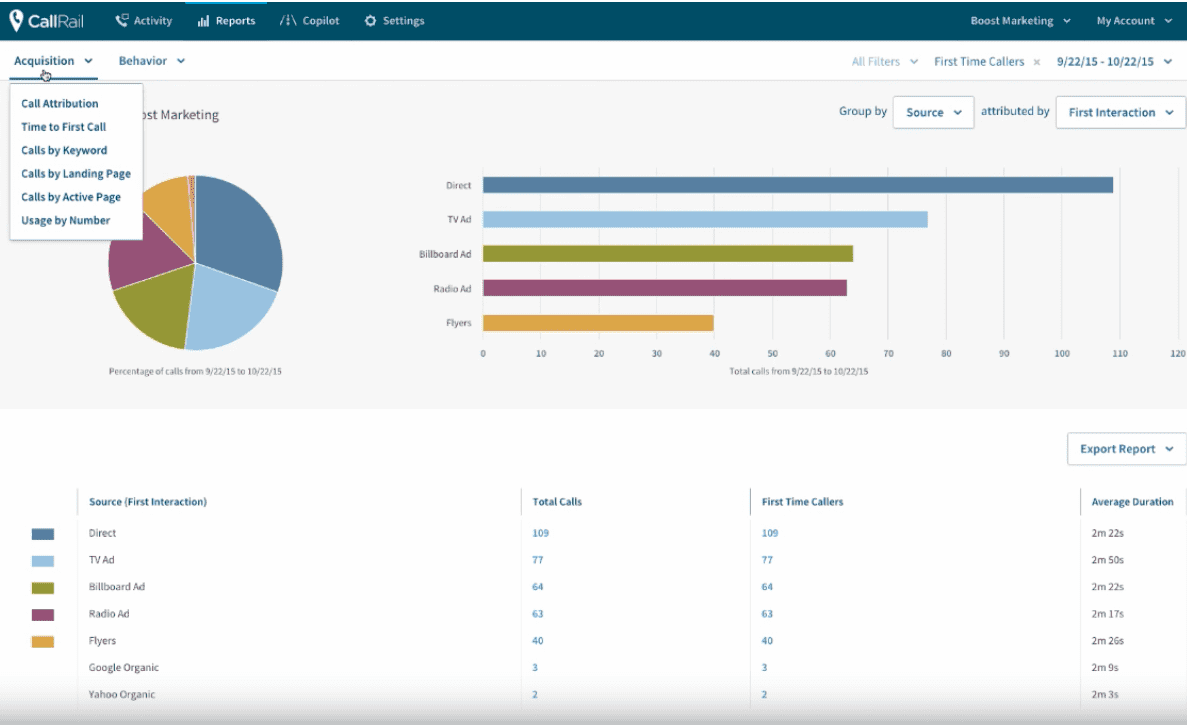Viewport: 1187px width, 725px height.
Task: Click the Export Report button
Action: (x=1126, y=449)
